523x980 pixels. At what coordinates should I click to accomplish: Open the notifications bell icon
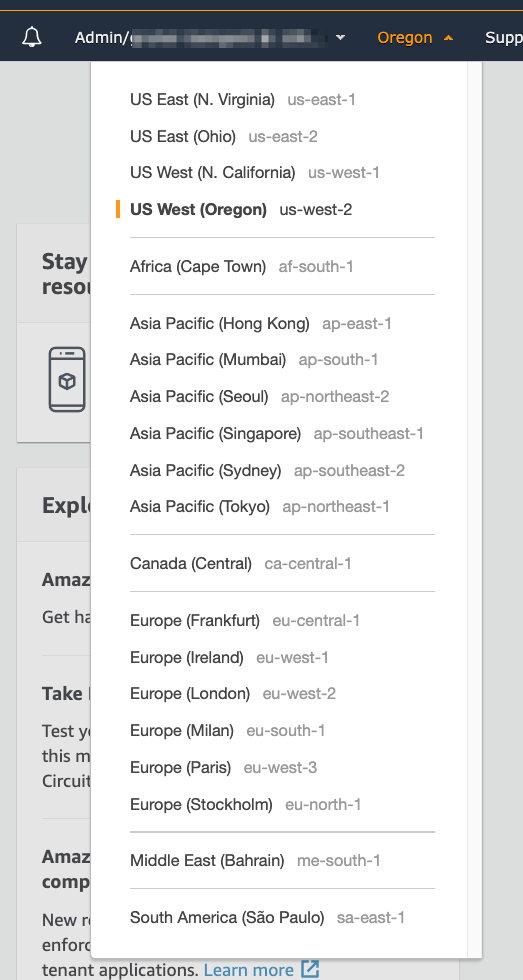[x=32, y=37]
